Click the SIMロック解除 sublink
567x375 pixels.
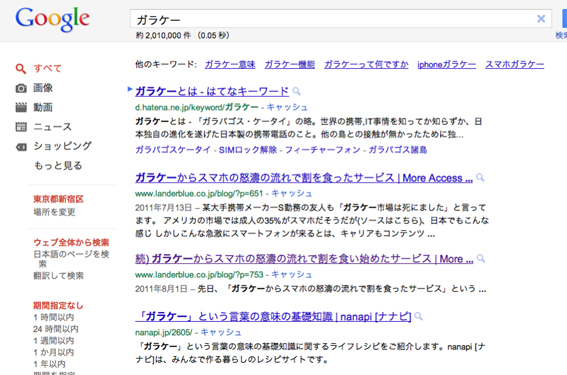coord(248,150)
